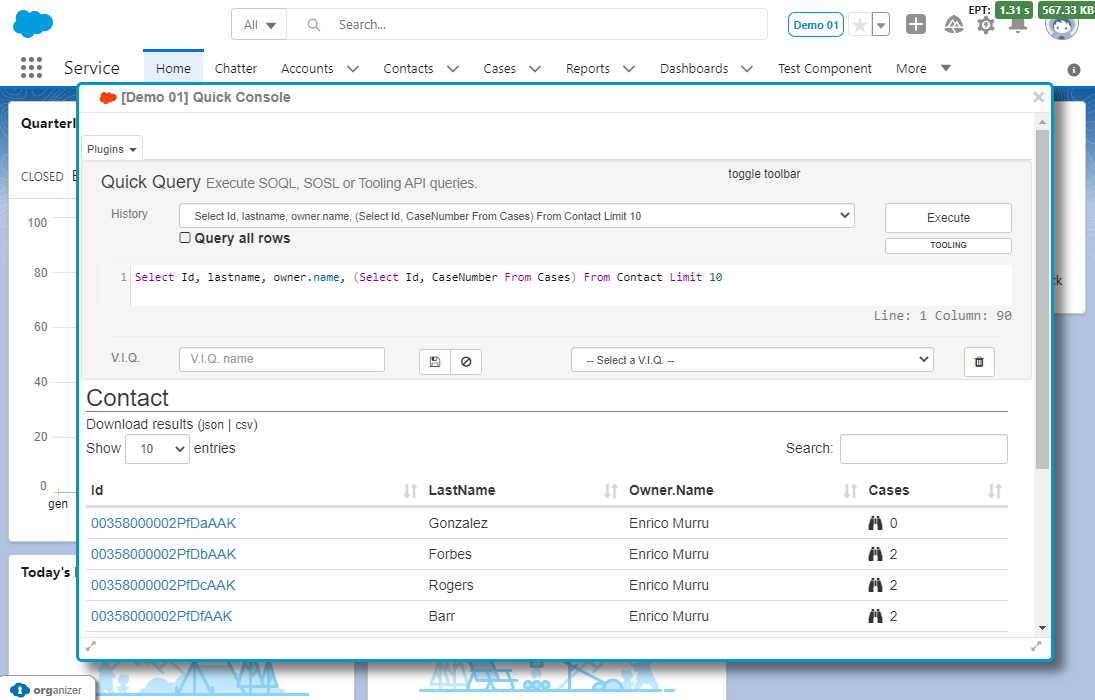Sort by Id column arrows
The width and height of the screenshot is (1095, 700).
pos(411,491)
